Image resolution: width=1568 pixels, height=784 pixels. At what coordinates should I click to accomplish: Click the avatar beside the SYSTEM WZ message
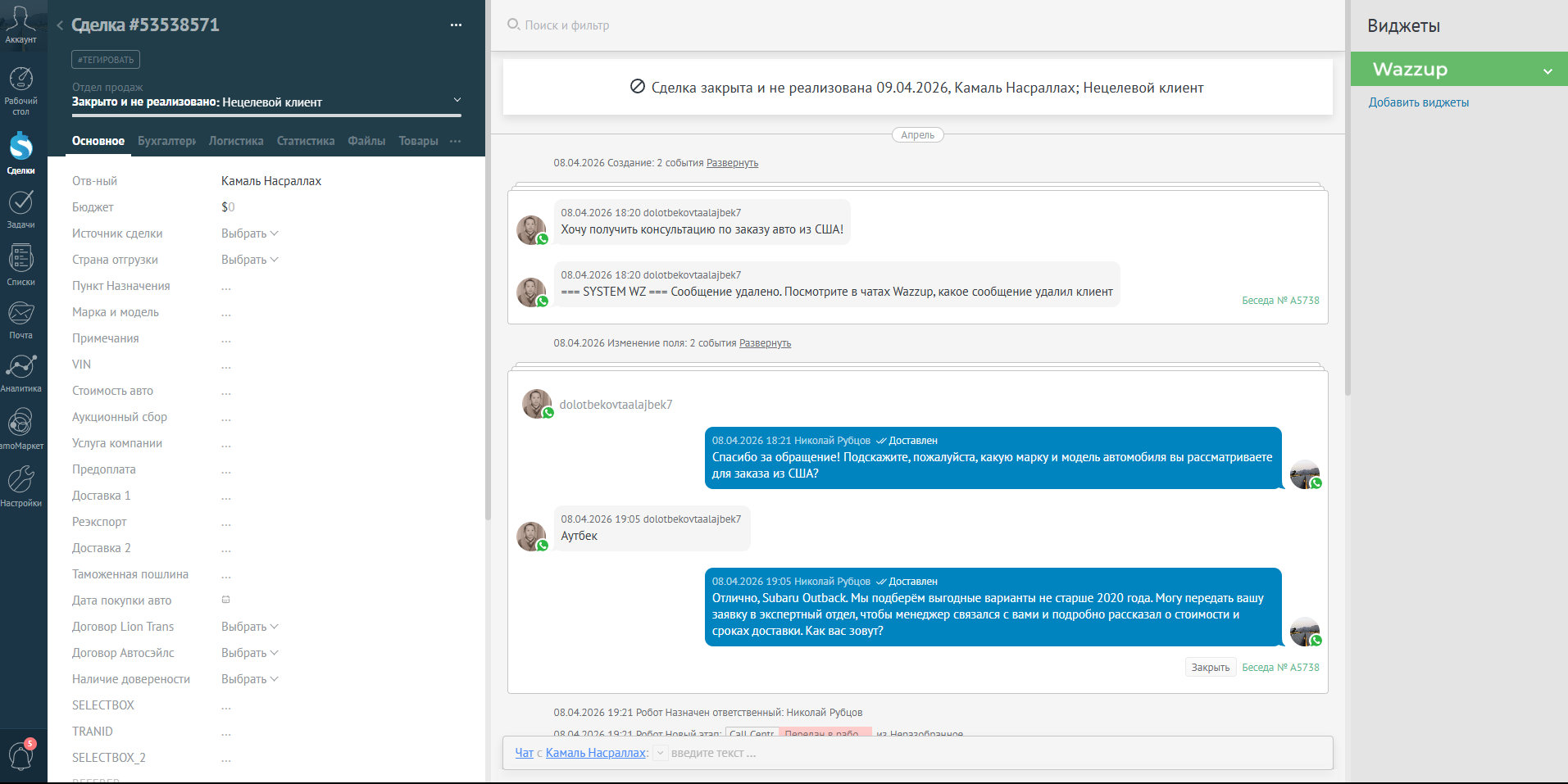tap(531, 292)
